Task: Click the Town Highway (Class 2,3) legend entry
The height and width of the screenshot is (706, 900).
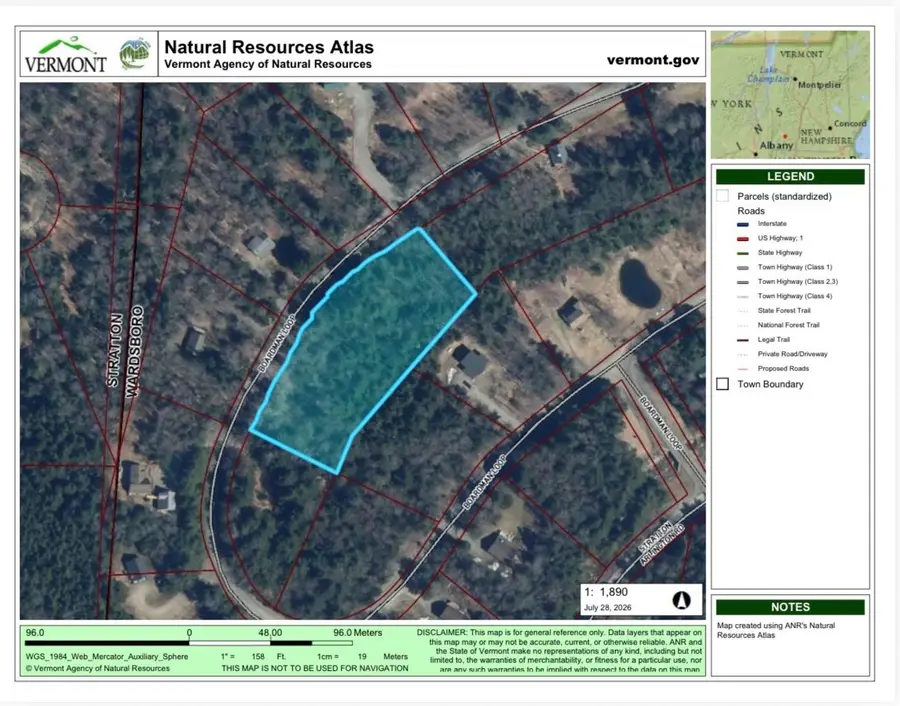Action: pyautogui.click(x=798, y=281)
